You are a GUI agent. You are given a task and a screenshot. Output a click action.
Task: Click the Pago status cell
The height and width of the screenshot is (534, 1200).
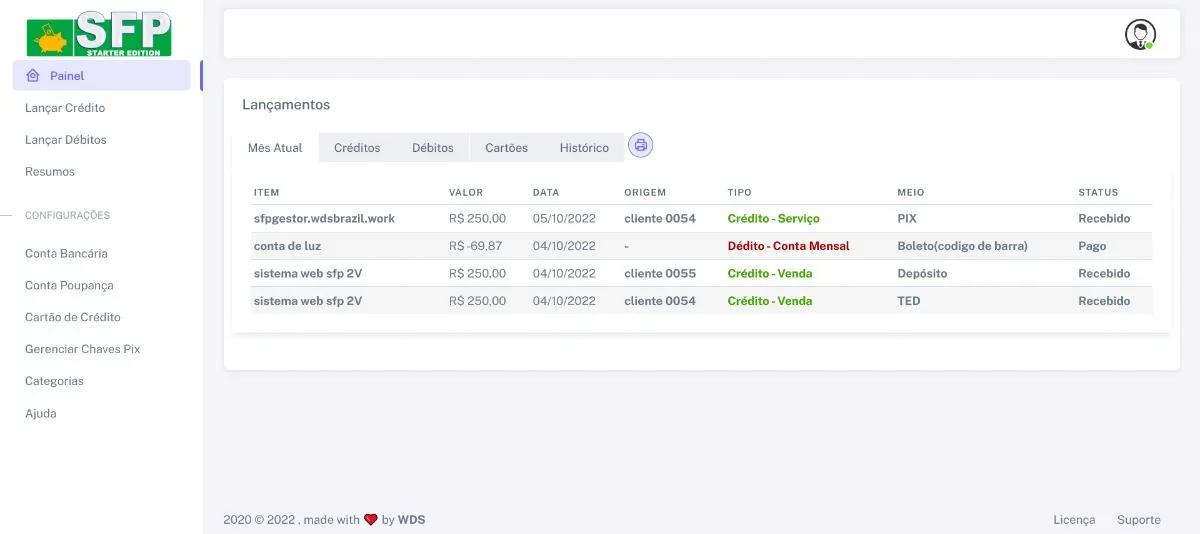[x=1092, y=246]
